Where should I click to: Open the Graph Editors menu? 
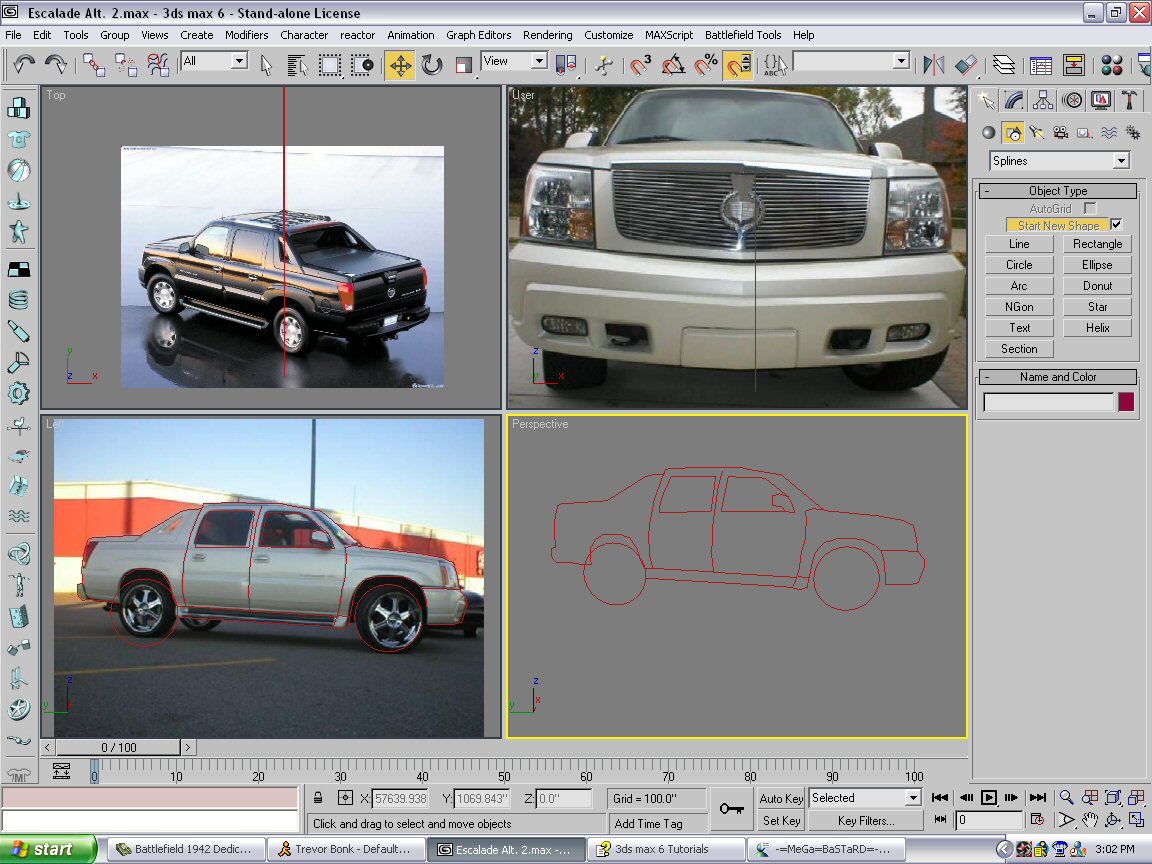478,35
